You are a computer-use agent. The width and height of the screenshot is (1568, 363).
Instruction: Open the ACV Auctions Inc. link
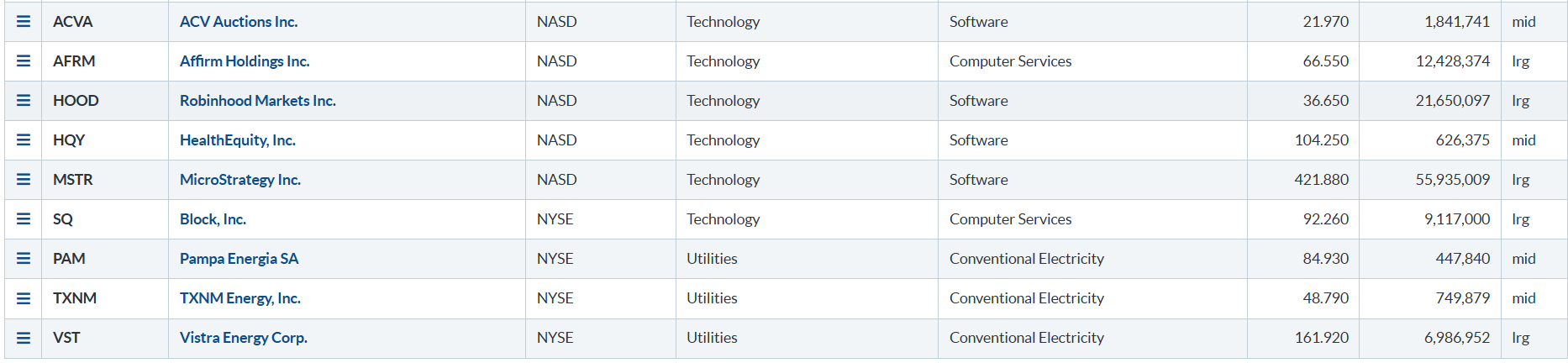(239, 22)
